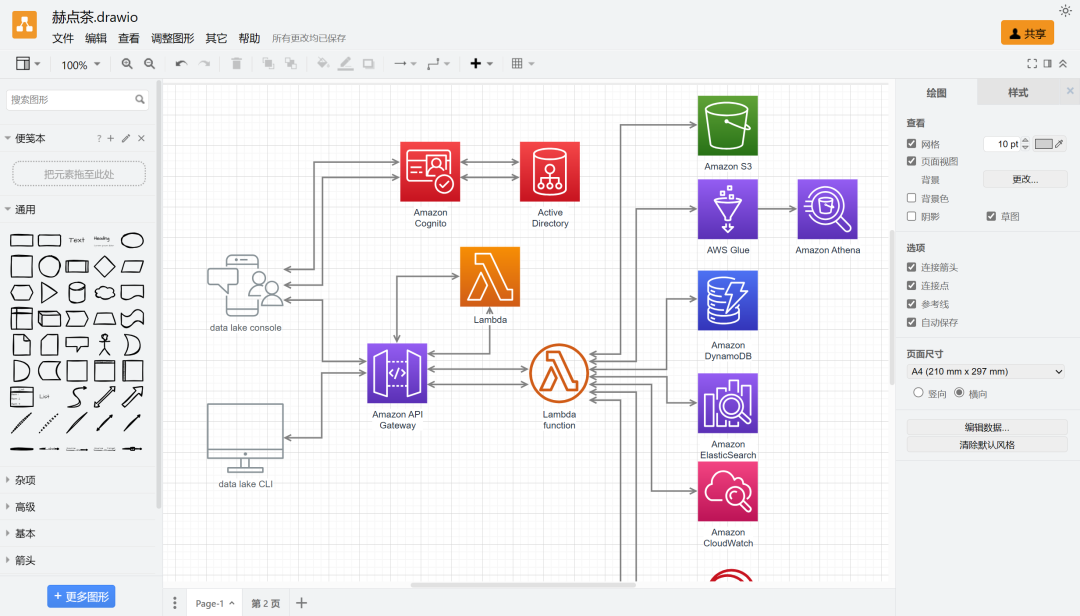Open the 编辑 menu
Viewport: 1080px width, 616px height.
pyautogui.click(x=96, y=38)
